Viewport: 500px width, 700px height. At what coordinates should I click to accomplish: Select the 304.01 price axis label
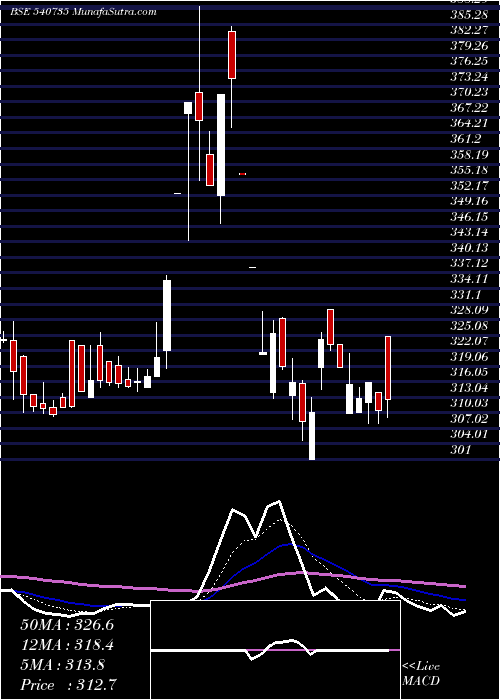pyautogui.click(x=469, y=433)
